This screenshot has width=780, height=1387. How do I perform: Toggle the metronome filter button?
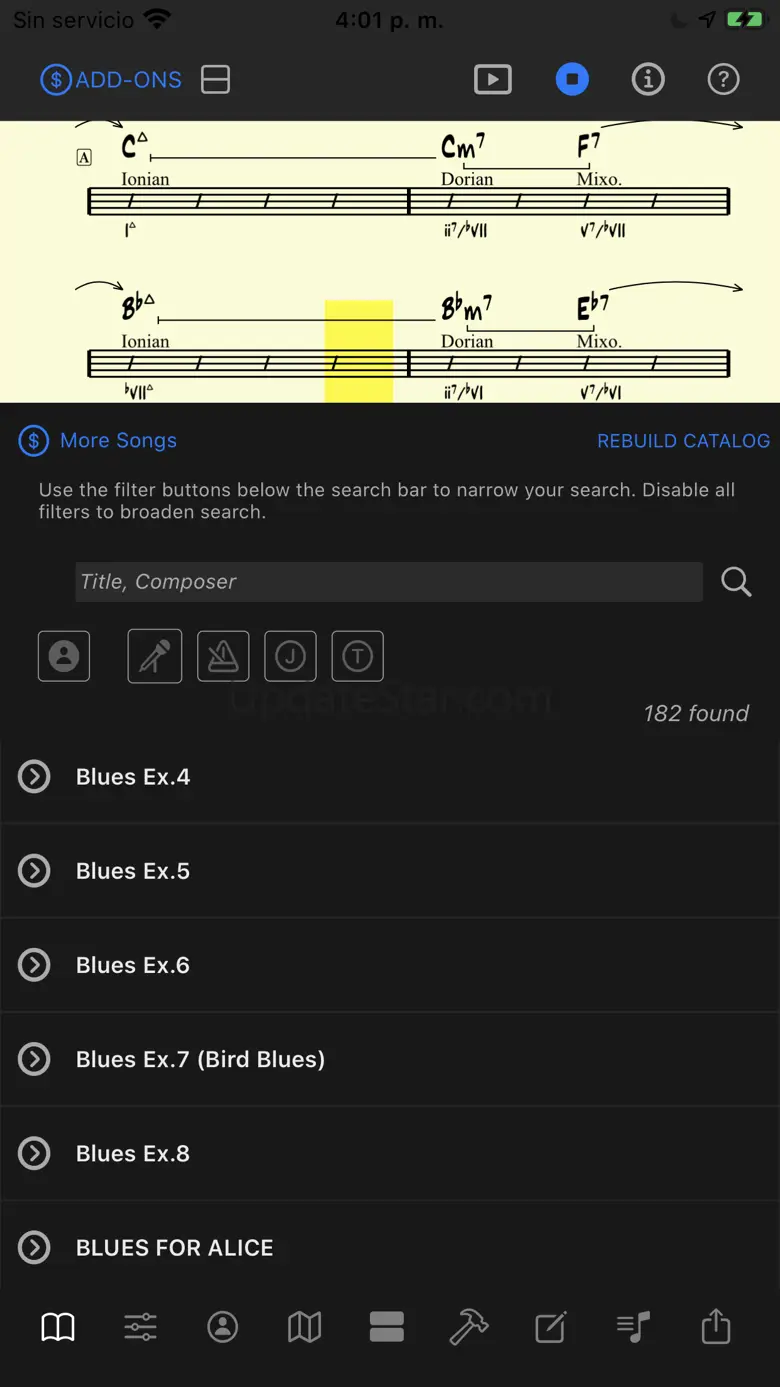click(223, 656)
